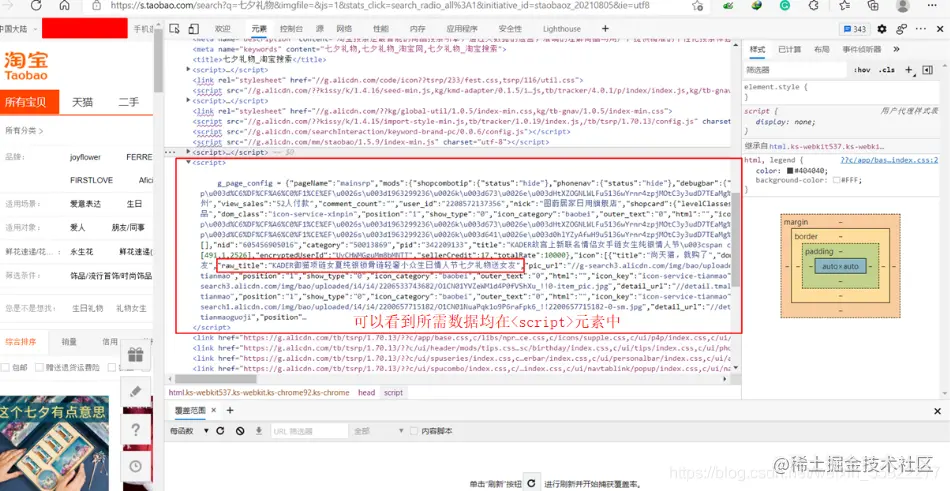950x491 pixels.
Task: Sort by 销量 on Taobao
Action: click(x=69, y=342)
